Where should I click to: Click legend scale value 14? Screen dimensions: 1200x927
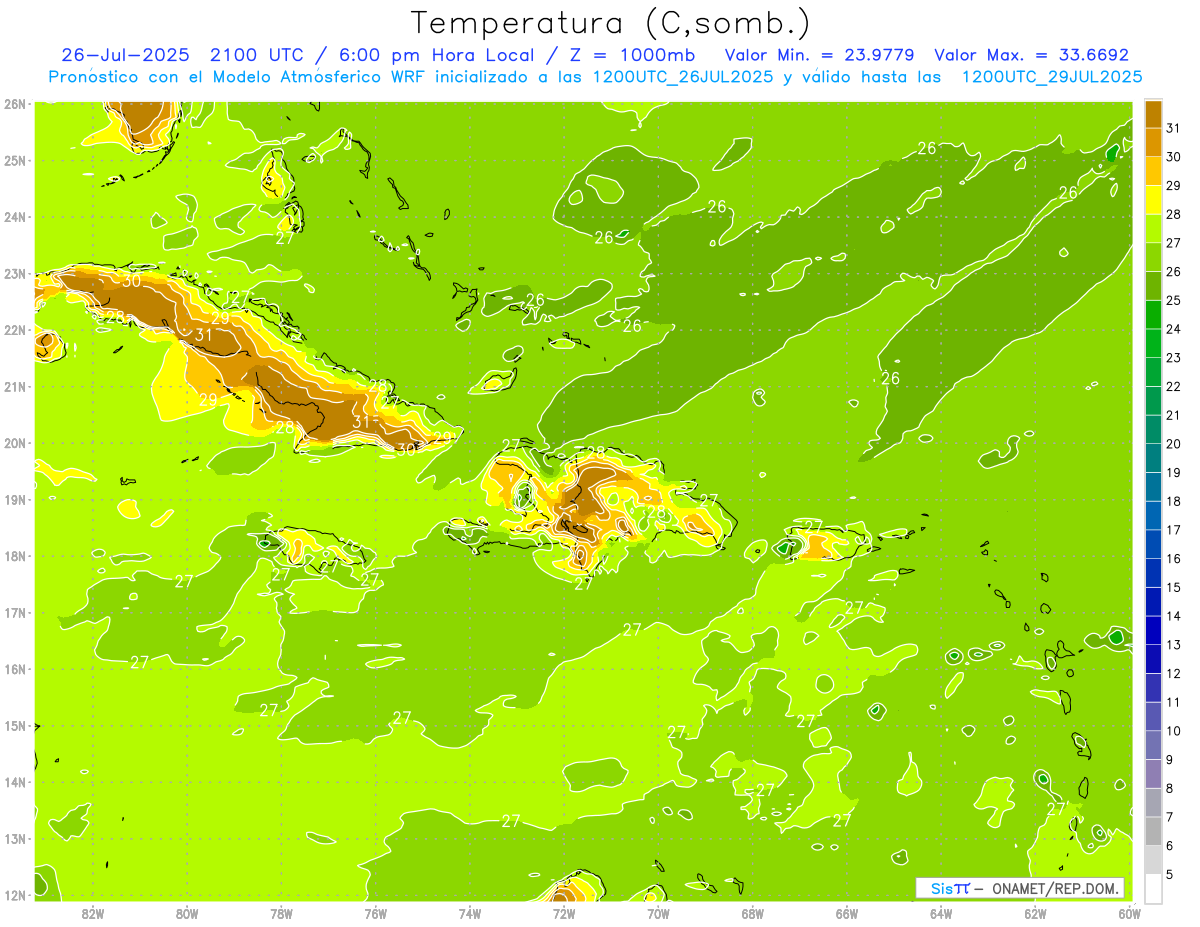(x=1174, y=615)
